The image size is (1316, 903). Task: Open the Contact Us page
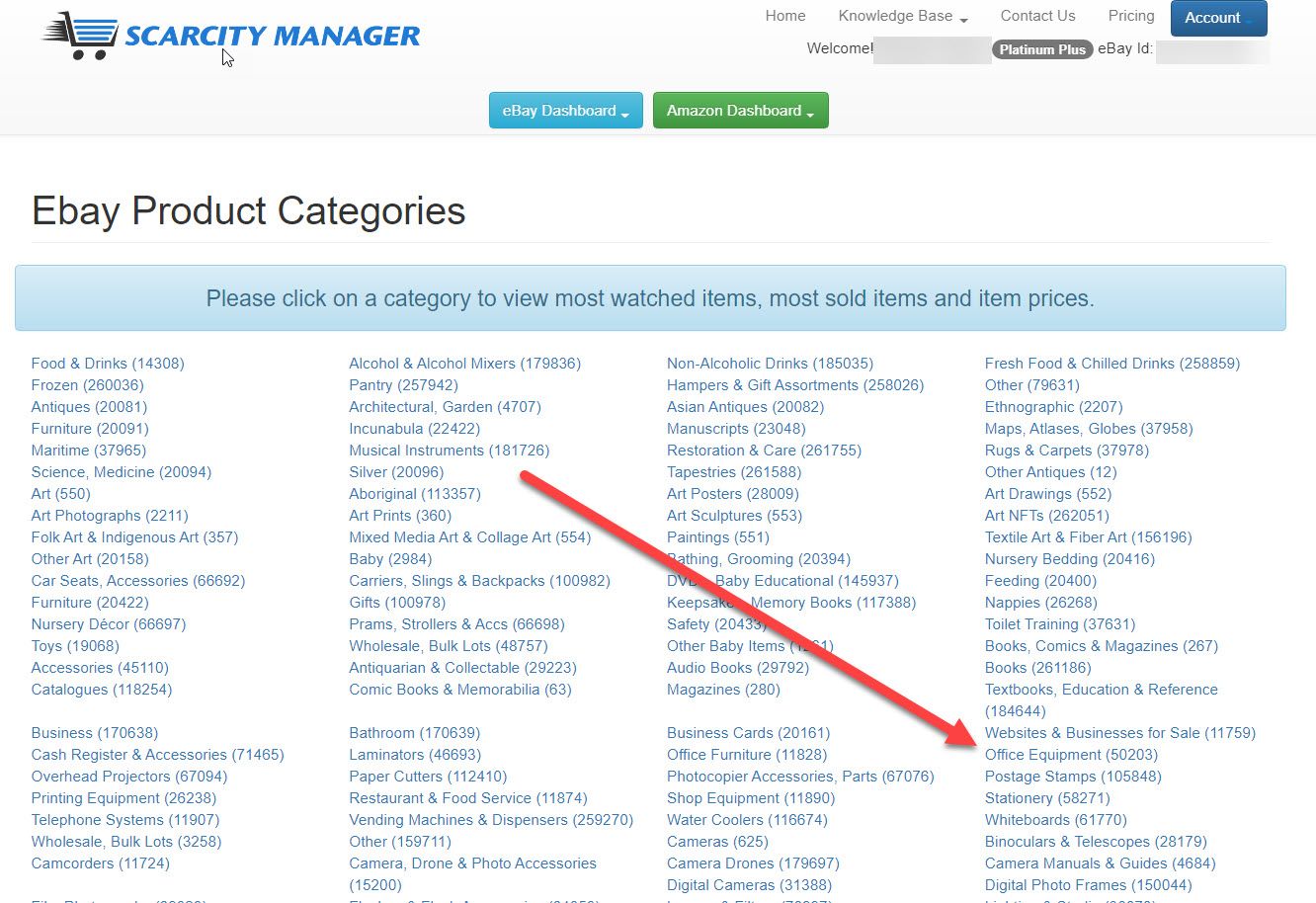pos(1037,16)
